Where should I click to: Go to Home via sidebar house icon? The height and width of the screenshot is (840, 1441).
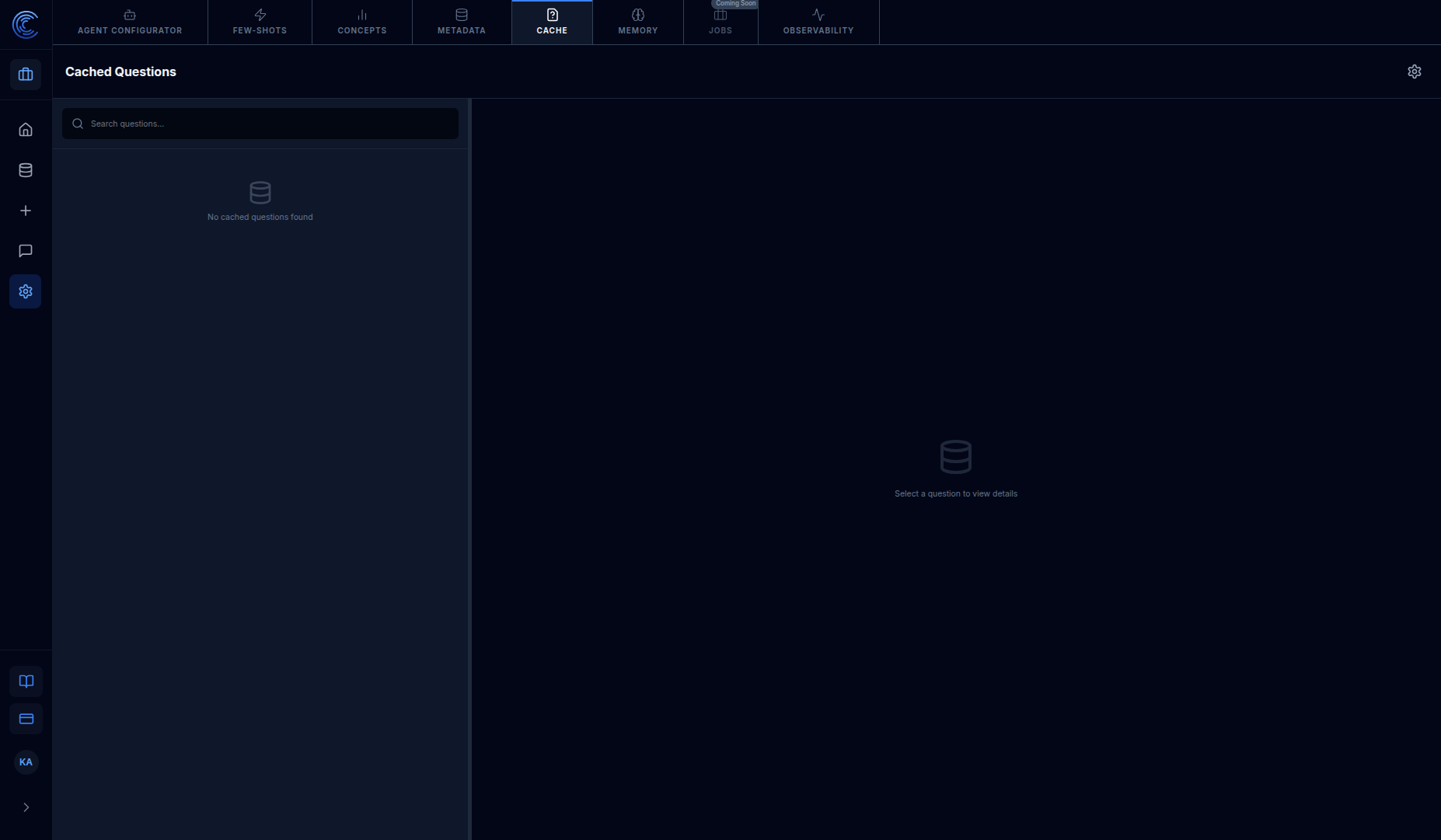point(26,130)
